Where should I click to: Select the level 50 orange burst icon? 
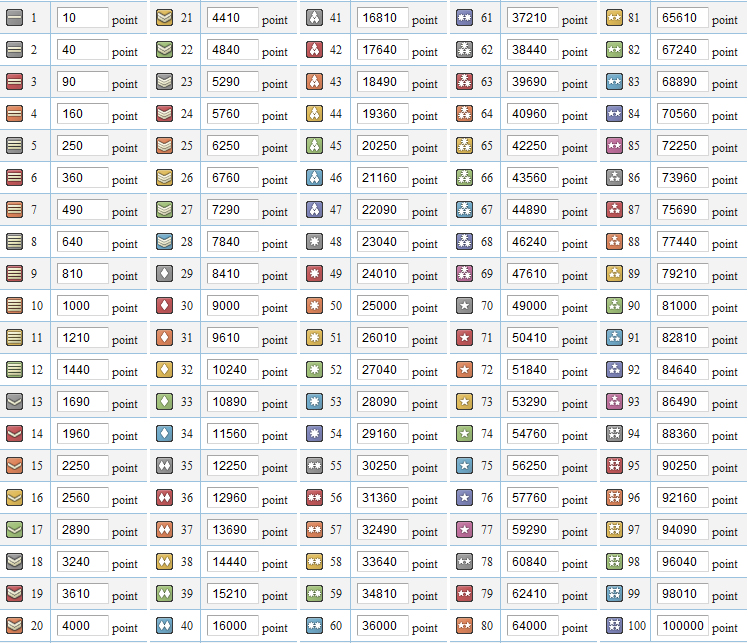coord(314,306)
